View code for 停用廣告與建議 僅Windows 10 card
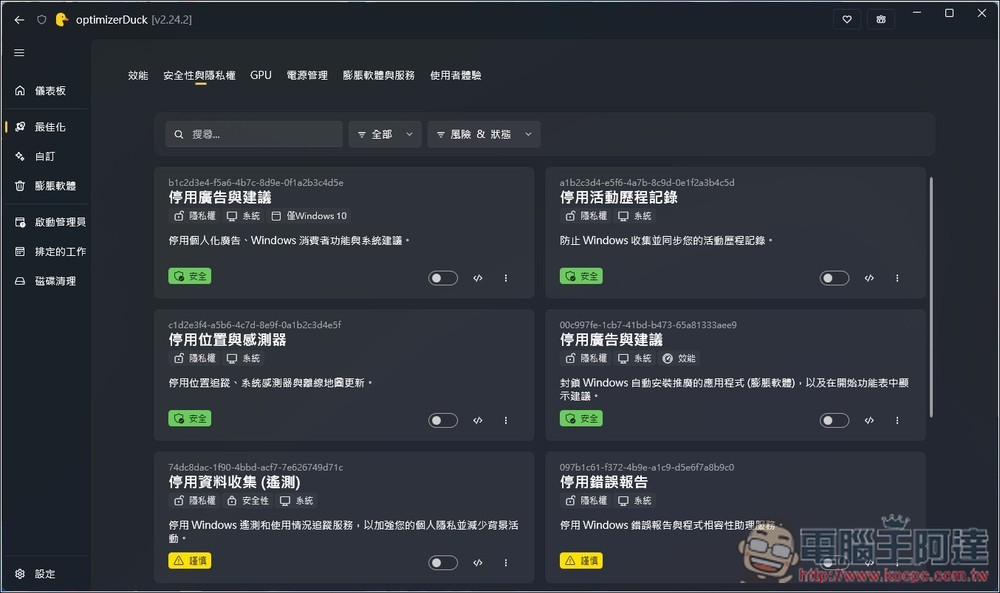 pos(478,278)
